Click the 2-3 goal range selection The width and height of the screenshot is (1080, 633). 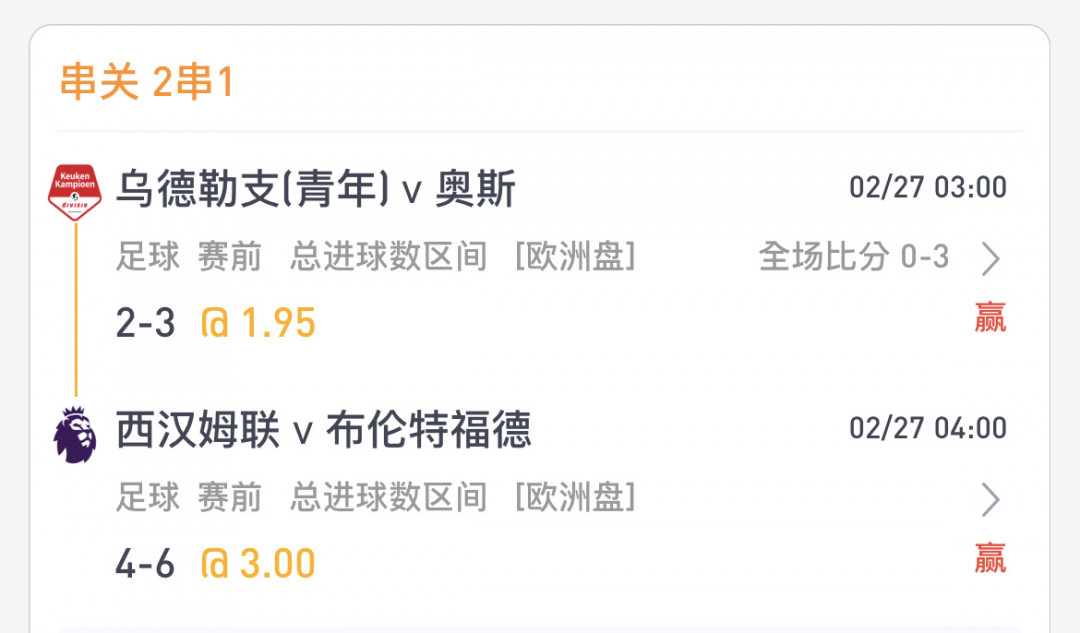pos(145,323)
